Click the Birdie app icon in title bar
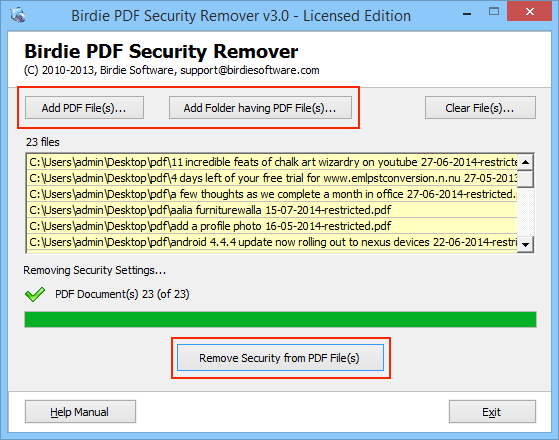The height and width of the screenshot is (440, 559). pyautogui.click(x=18, y=15)
